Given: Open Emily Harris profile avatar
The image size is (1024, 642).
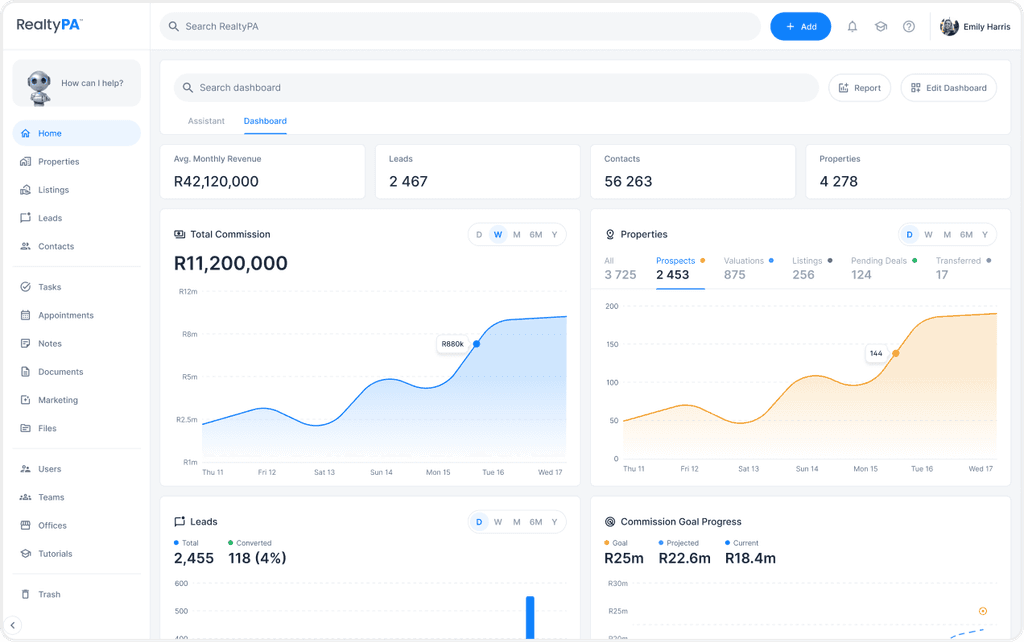Looking at the screenshot, I should [x=949, y=27].
